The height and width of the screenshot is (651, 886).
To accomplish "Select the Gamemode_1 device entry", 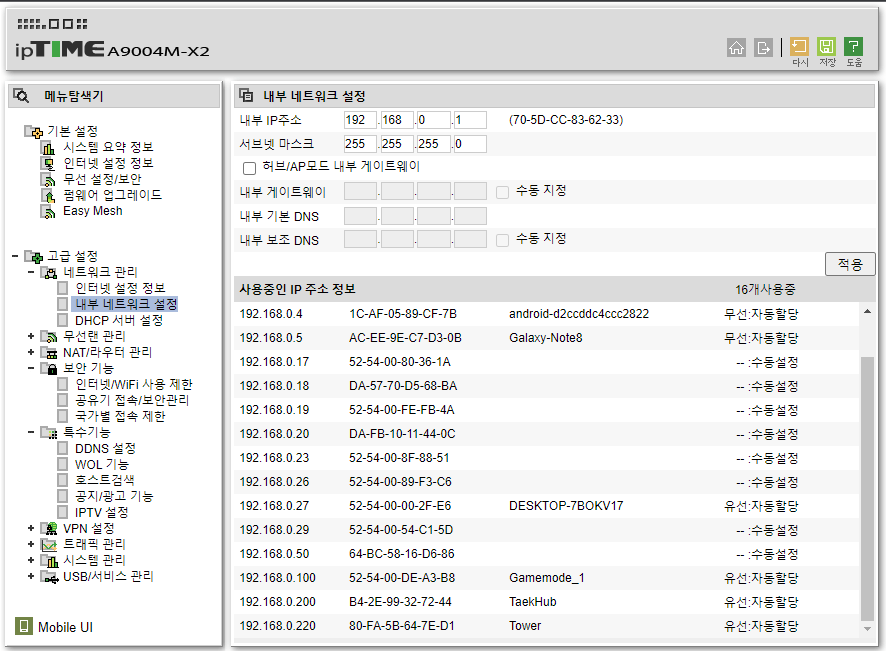I will [x=546, y=578].
